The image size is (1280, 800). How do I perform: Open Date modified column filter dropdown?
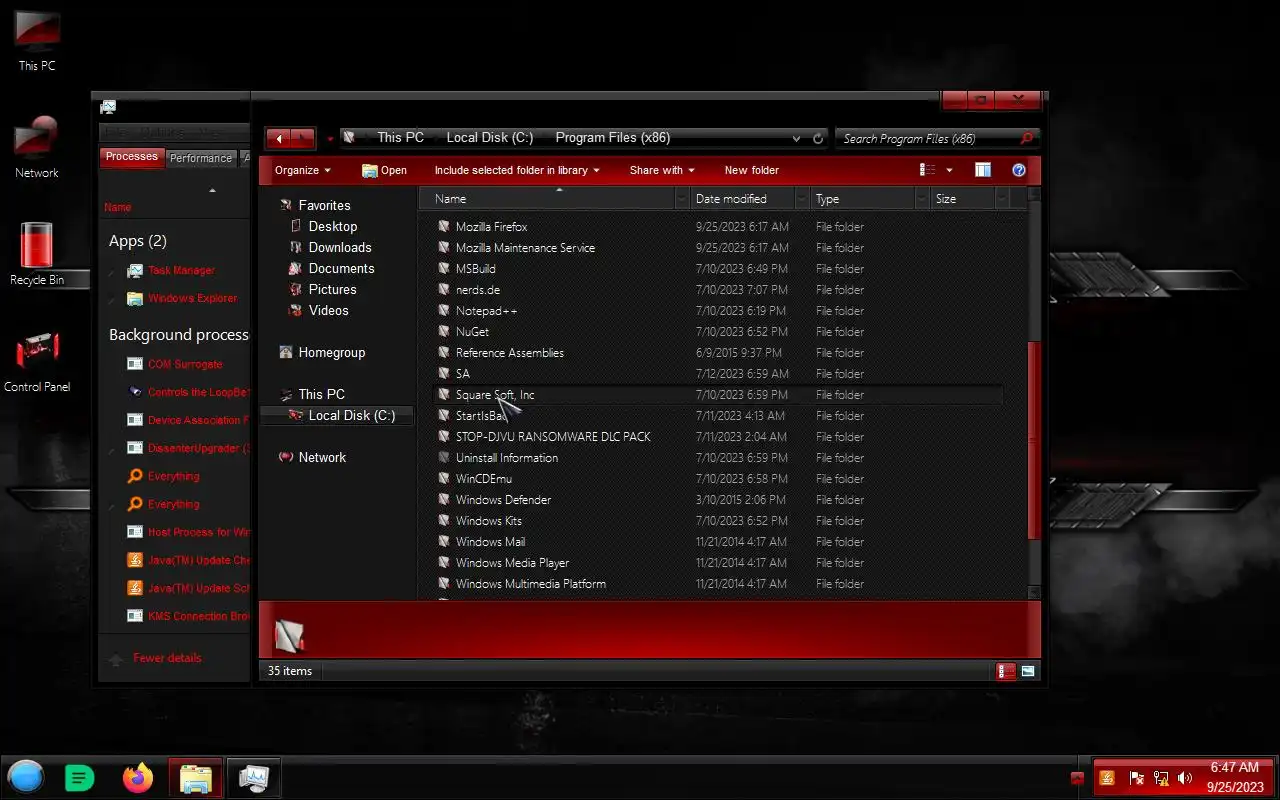tap(801, 199)
